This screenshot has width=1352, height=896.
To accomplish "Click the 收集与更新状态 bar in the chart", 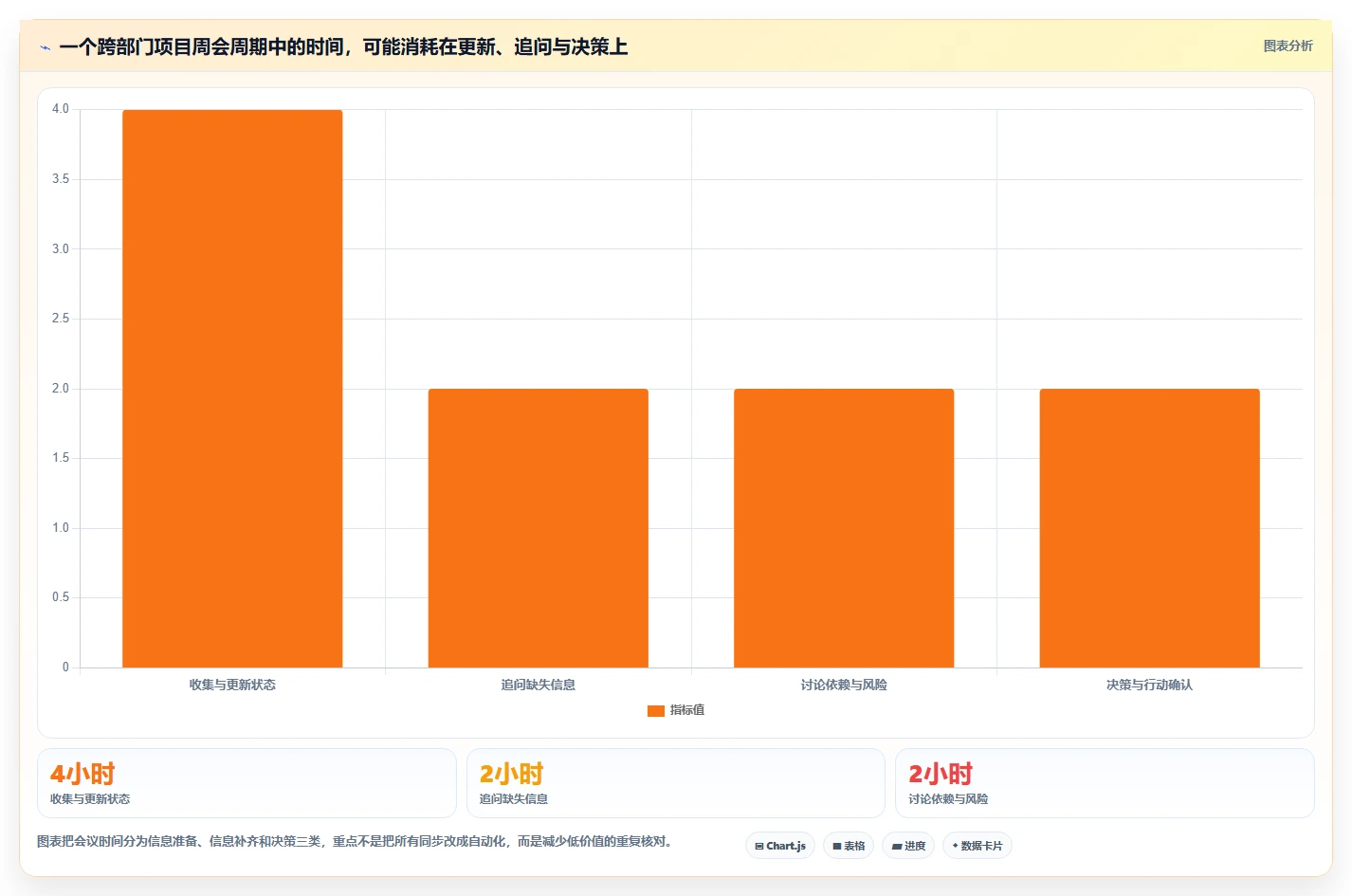I will pyautogui.click(x=232, y=389).
